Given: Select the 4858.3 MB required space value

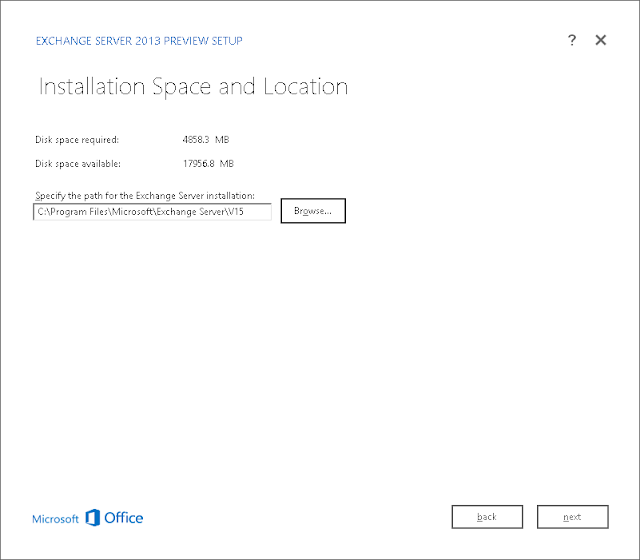Looking at the screenshot, I should coord(206,140).
